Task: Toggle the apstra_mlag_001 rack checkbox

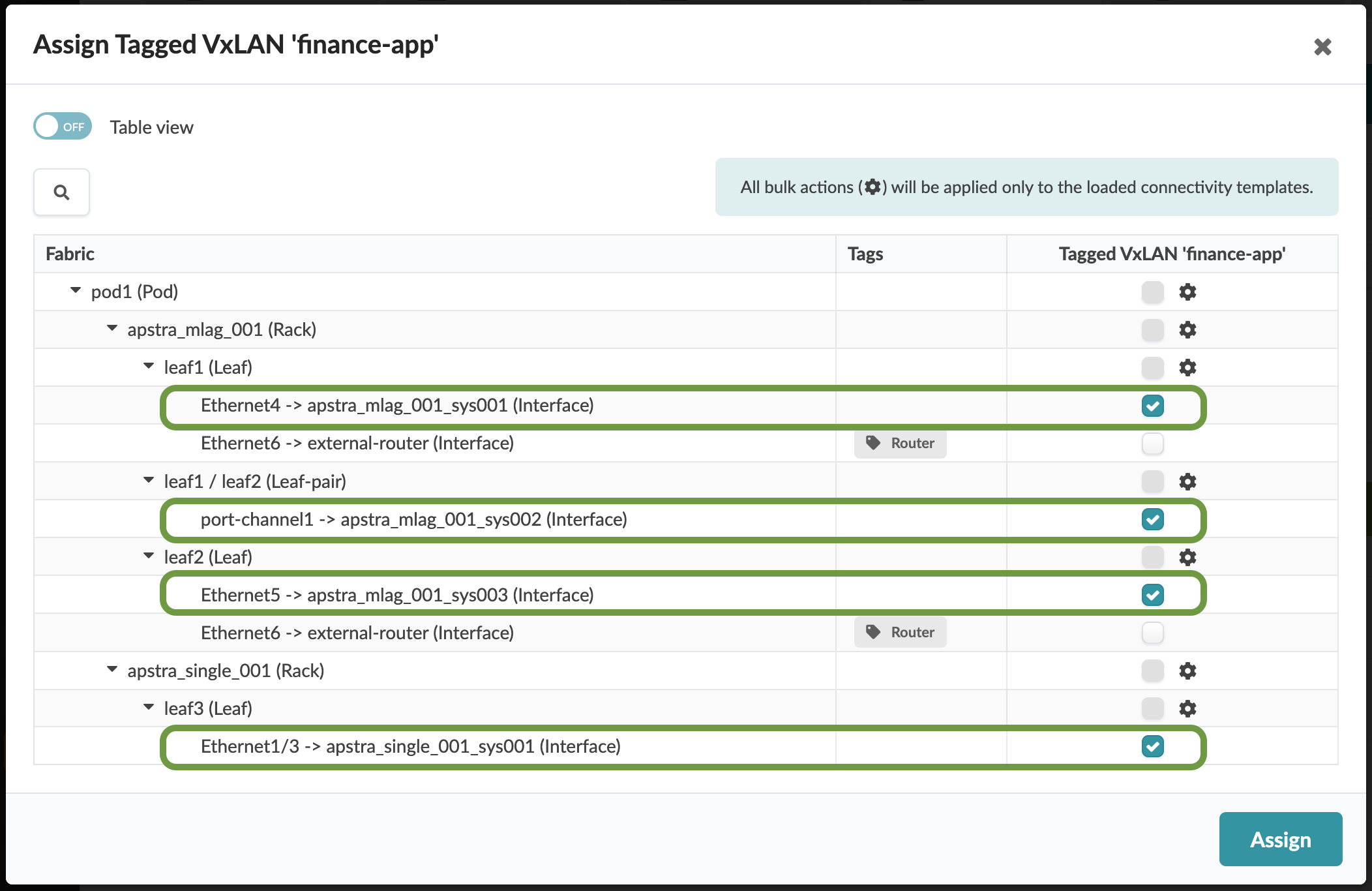Action: 1152,329
